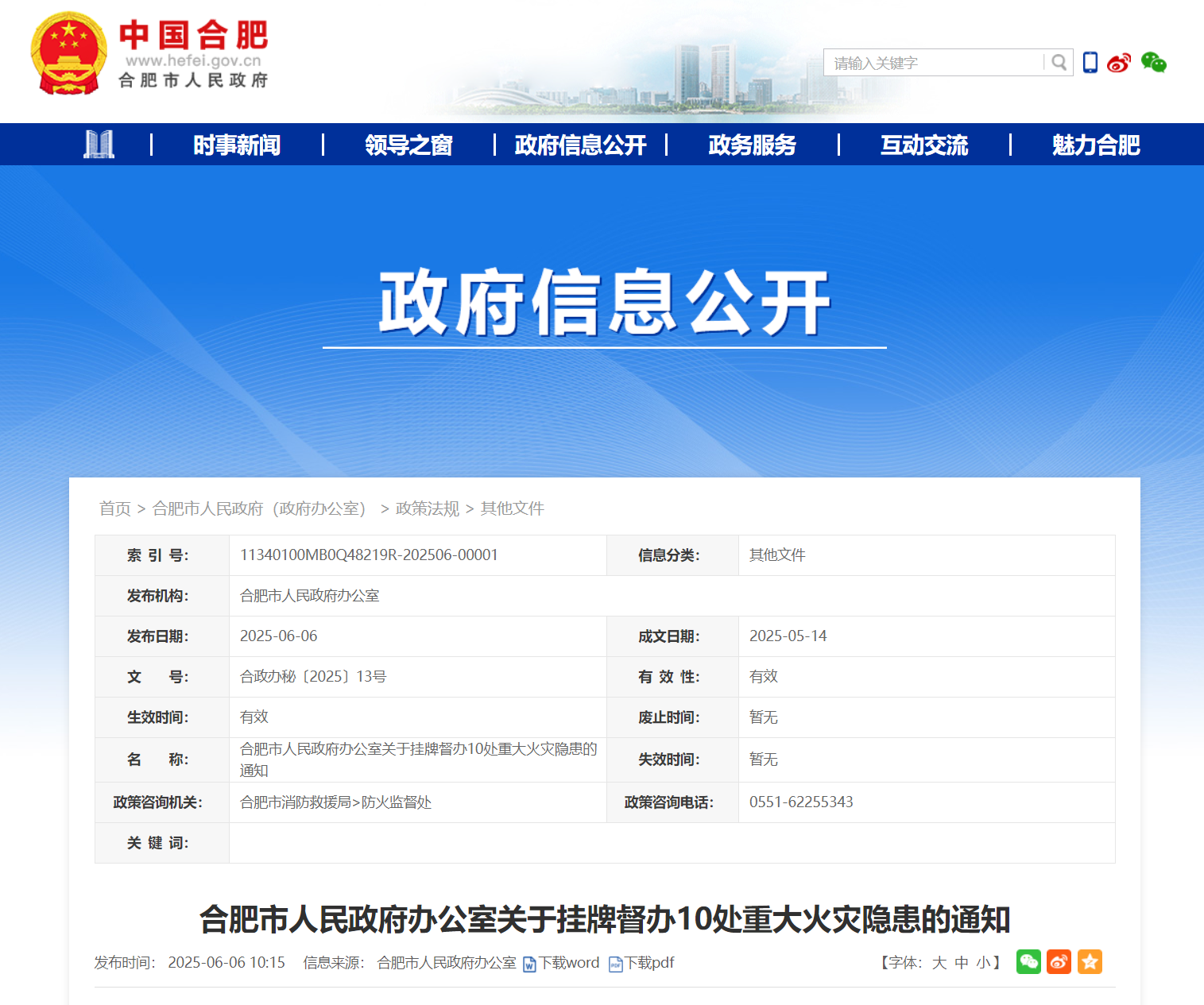Click 下载pdf link

tap(649, 963)
